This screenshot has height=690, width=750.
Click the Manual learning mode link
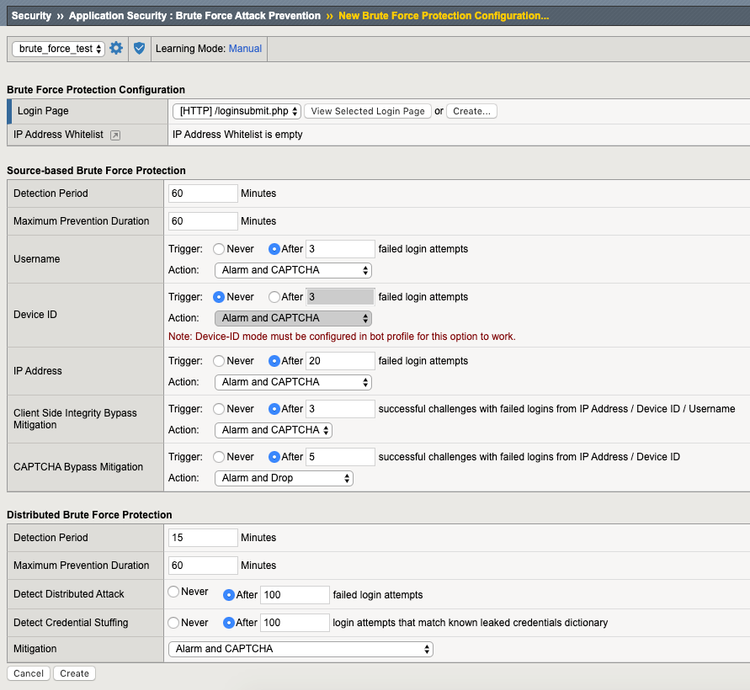coord(245,48)
